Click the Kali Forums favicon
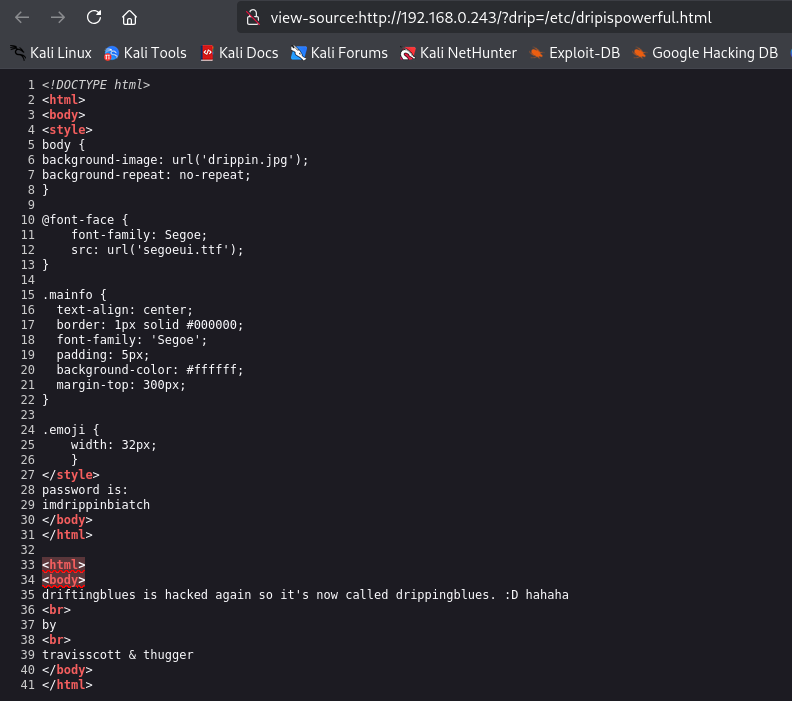 [x=299, y=53]
